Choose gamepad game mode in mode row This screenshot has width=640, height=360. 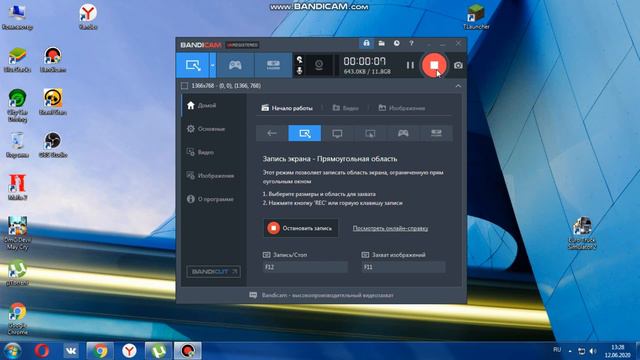(403, 133)
